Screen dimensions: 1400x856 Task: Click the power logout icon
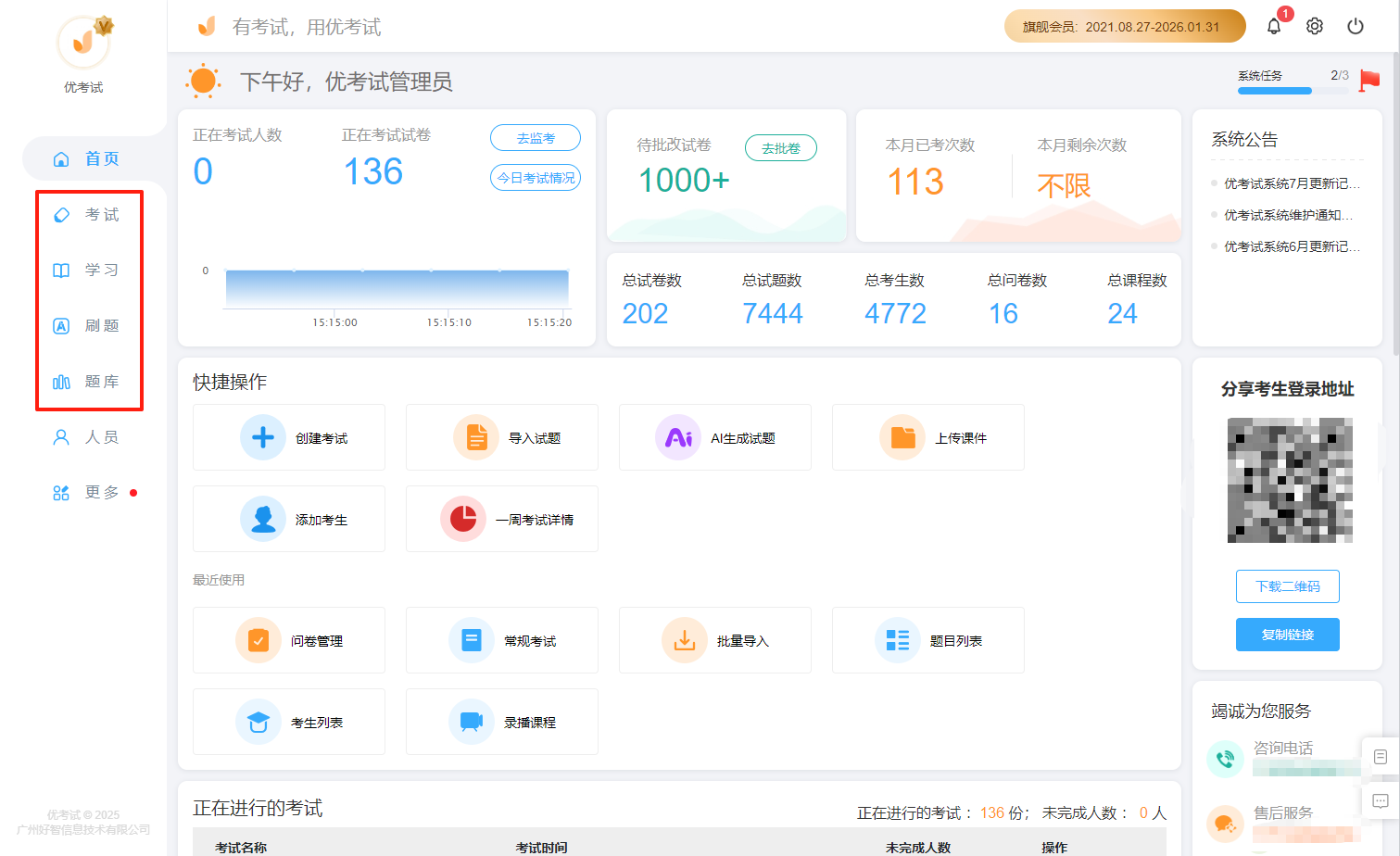pyautogui.click(x=1356, y=26)
